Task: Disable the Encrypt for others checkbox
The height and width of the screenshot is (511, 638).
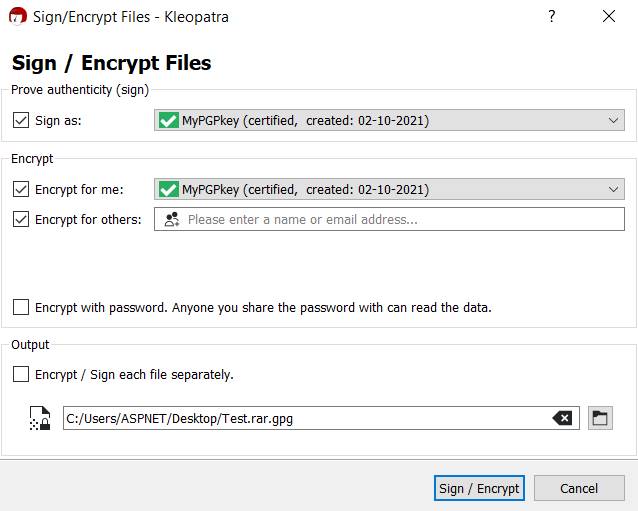Action: (21, 220)
